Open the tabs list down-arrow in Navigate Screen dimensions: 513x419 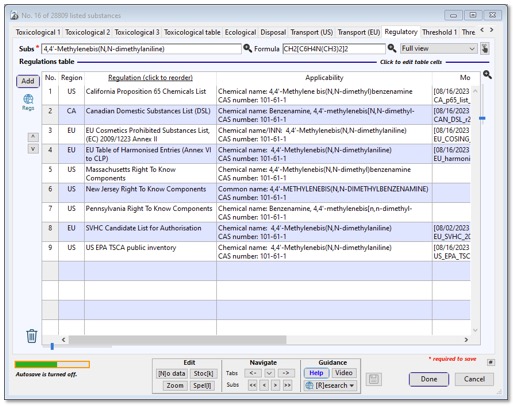coord(269,373)
